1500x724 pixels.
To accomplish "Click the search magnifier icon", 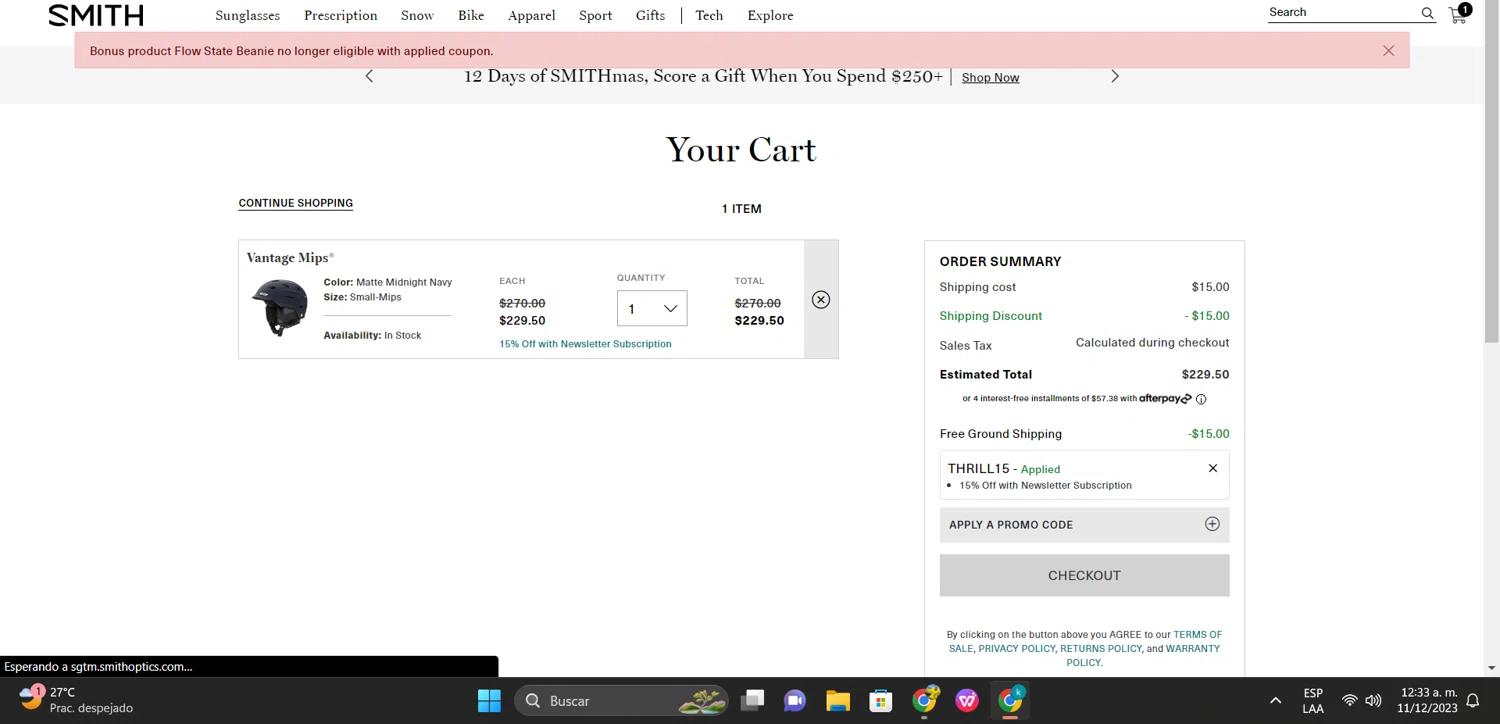I will (1428, 13).
